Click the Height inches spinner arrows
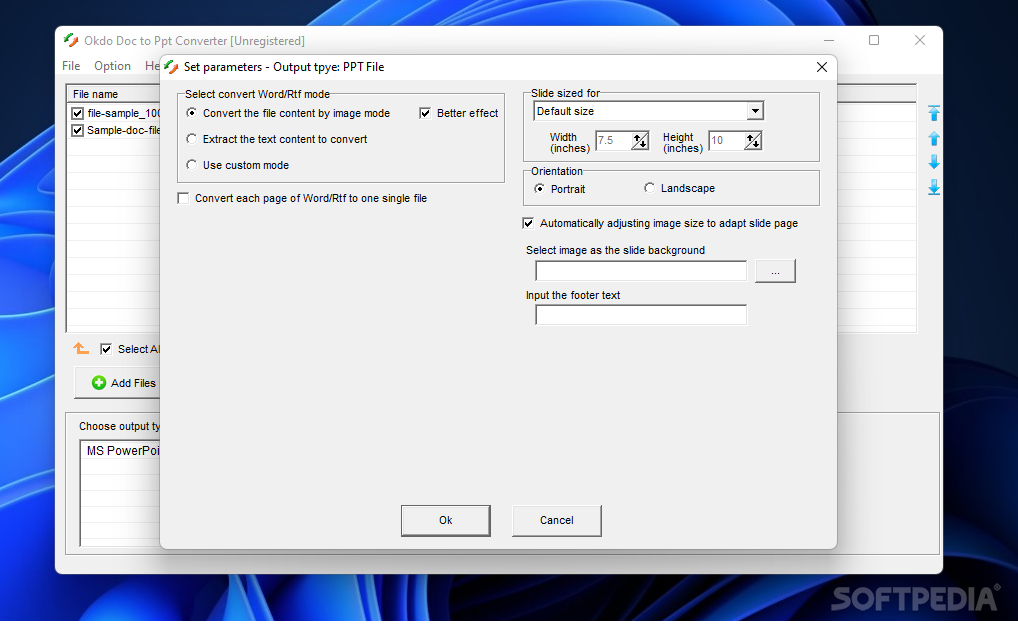The height and width of the screenshot is (626, 1018). point(752,141)
